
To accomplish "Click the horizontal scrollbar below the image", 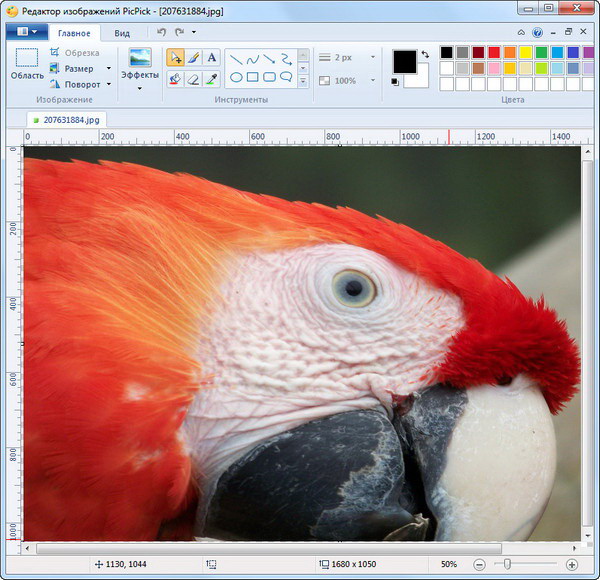I will (x=300, y=548).
